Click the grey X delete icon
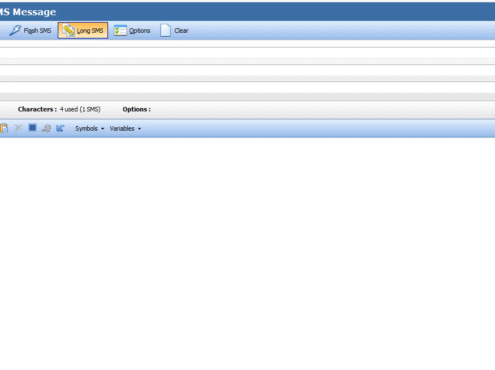This screenshot has height=370, width=495. click(x=18, y=128)
